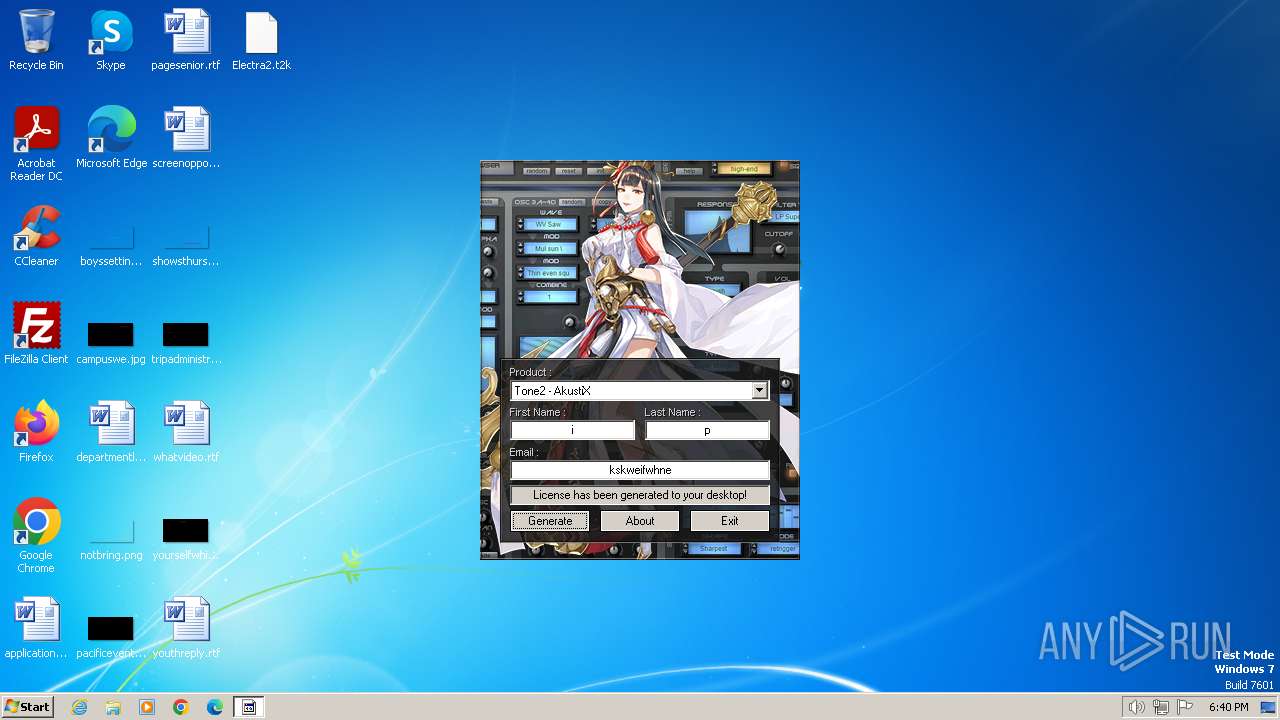Select the pagesenior.rtf document icon
The height and width of the screenshot is (720, 1280).
click(x=186, y=40)
